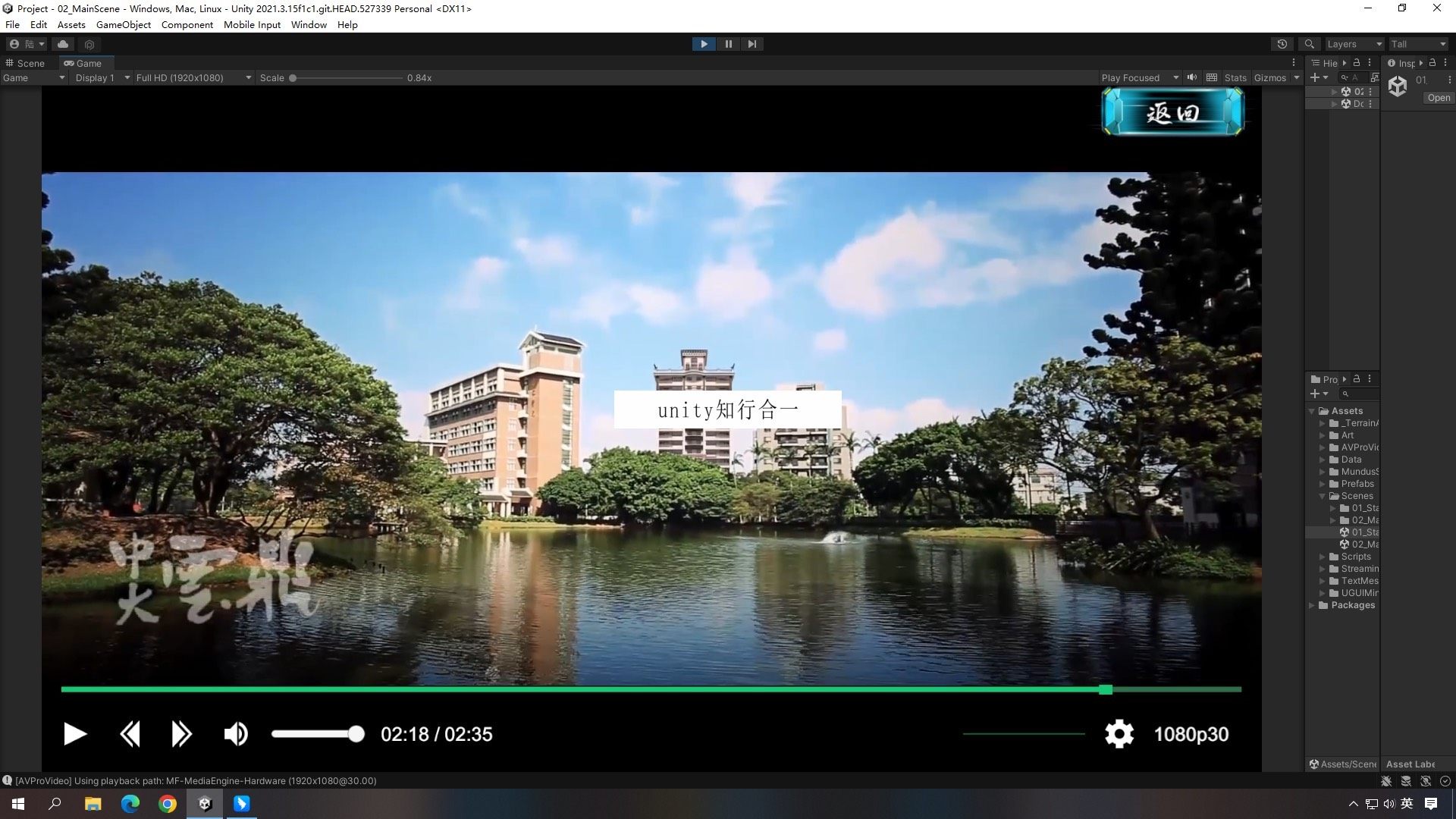Switch to the Scene tab
Image resolution: width=1456 pixels, height=819 pixels.
click(x=26, y=63)
